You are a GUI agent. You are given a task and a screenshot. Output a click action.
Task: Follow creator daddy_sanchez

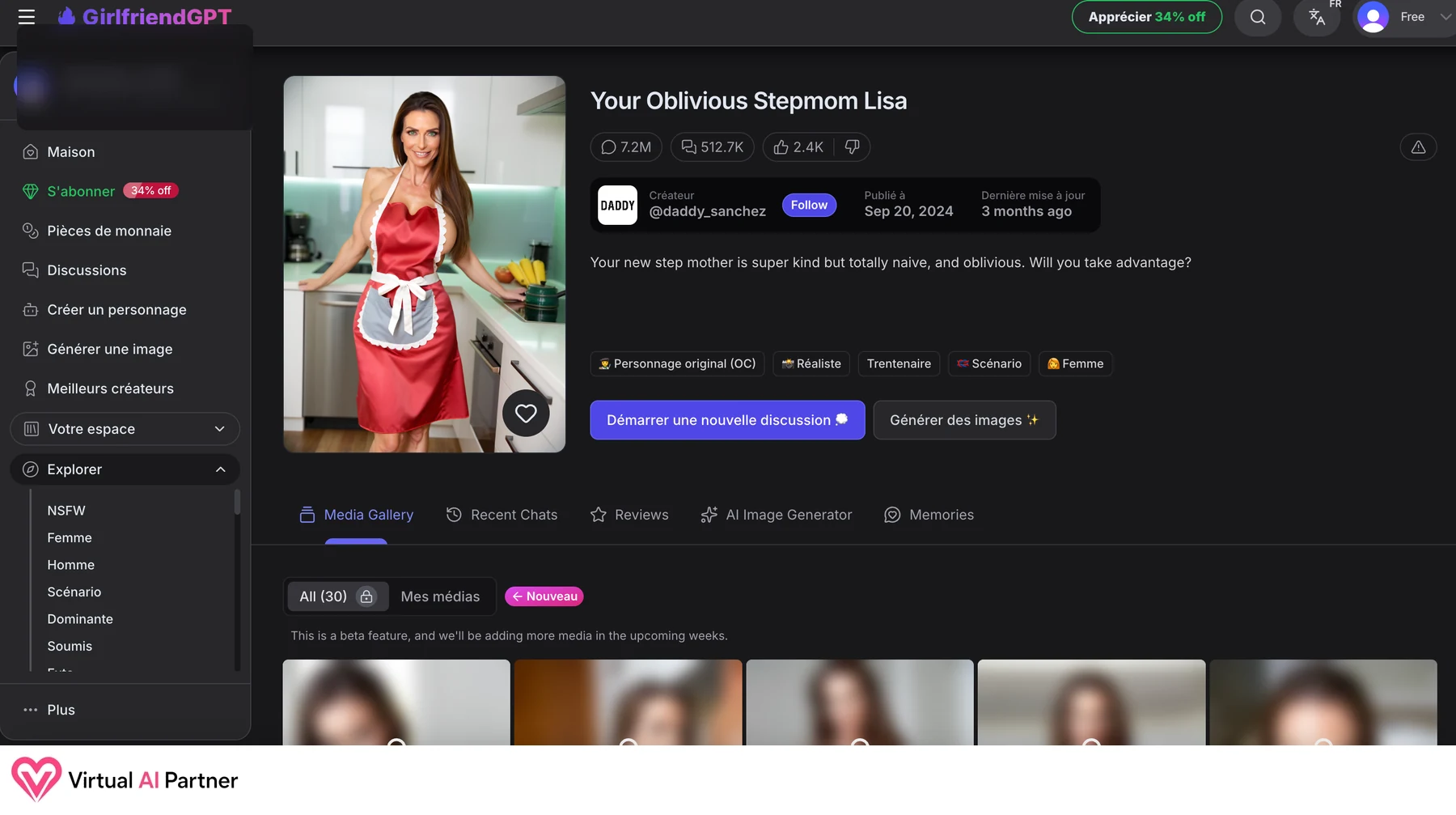pos(809,206)
